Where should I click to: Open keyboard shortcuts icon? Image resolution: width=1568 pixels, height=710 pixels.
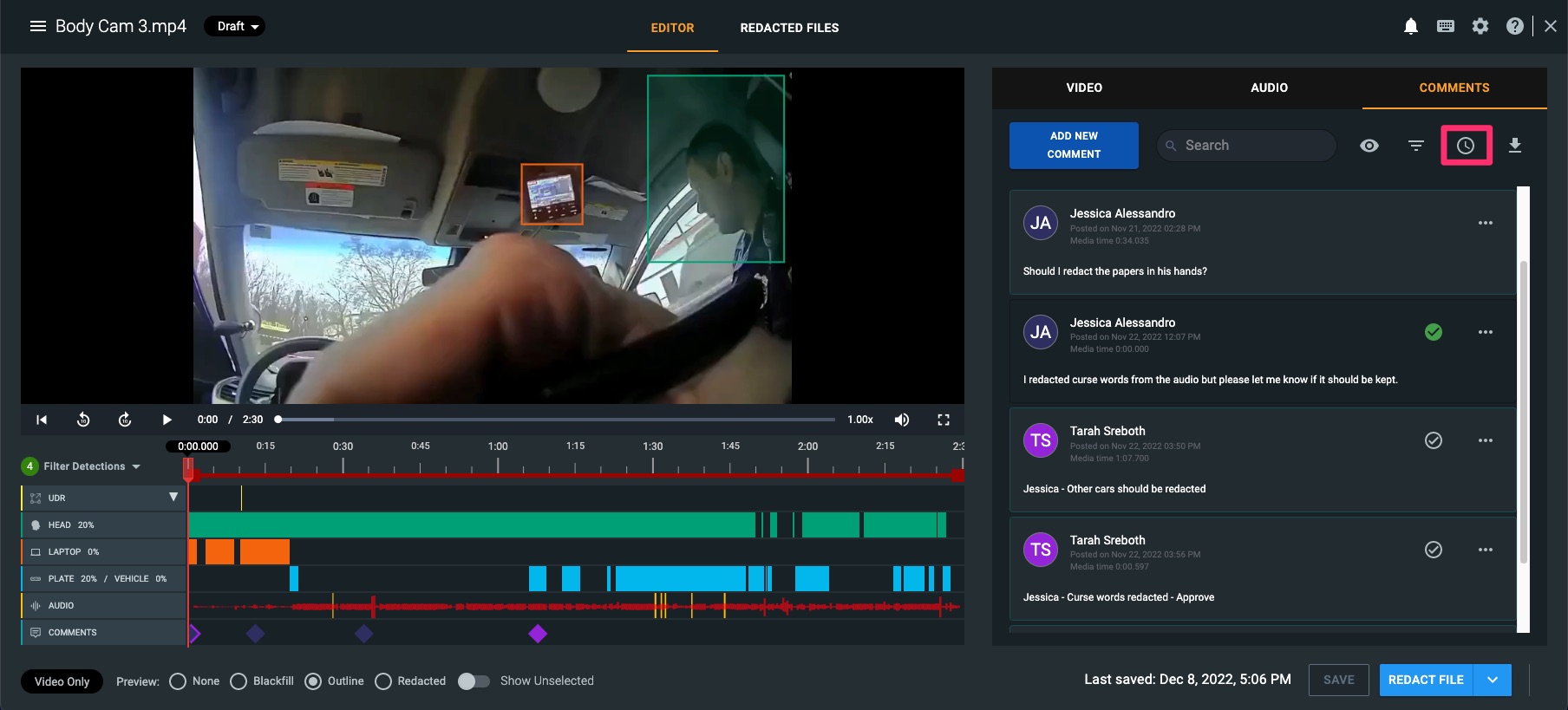point(1446,27)
